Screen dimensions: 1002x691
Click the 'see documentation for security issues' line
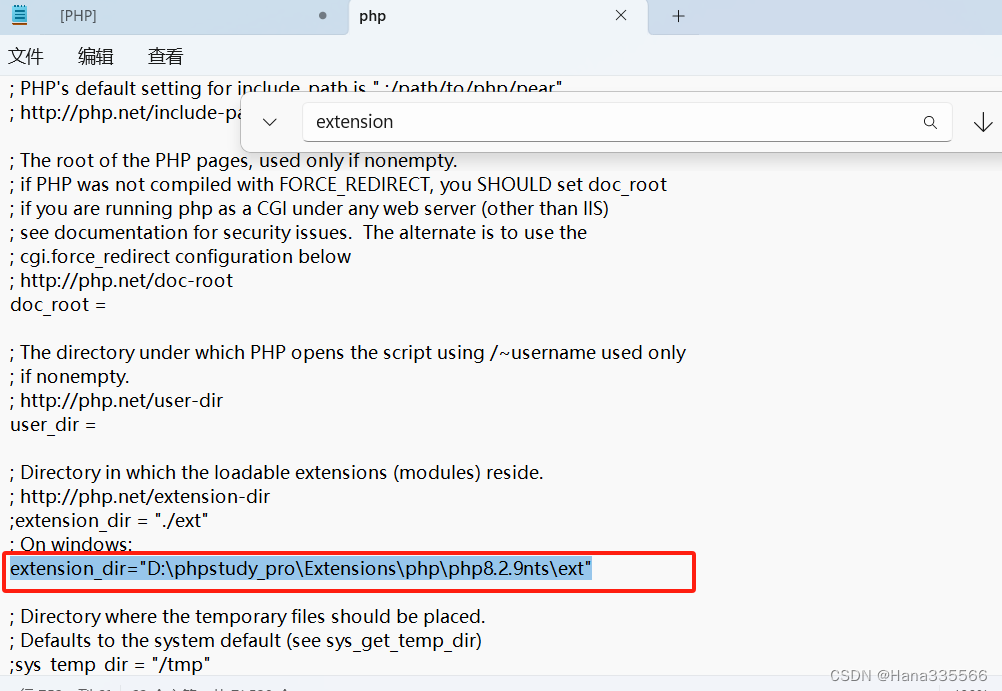point(298,233)
